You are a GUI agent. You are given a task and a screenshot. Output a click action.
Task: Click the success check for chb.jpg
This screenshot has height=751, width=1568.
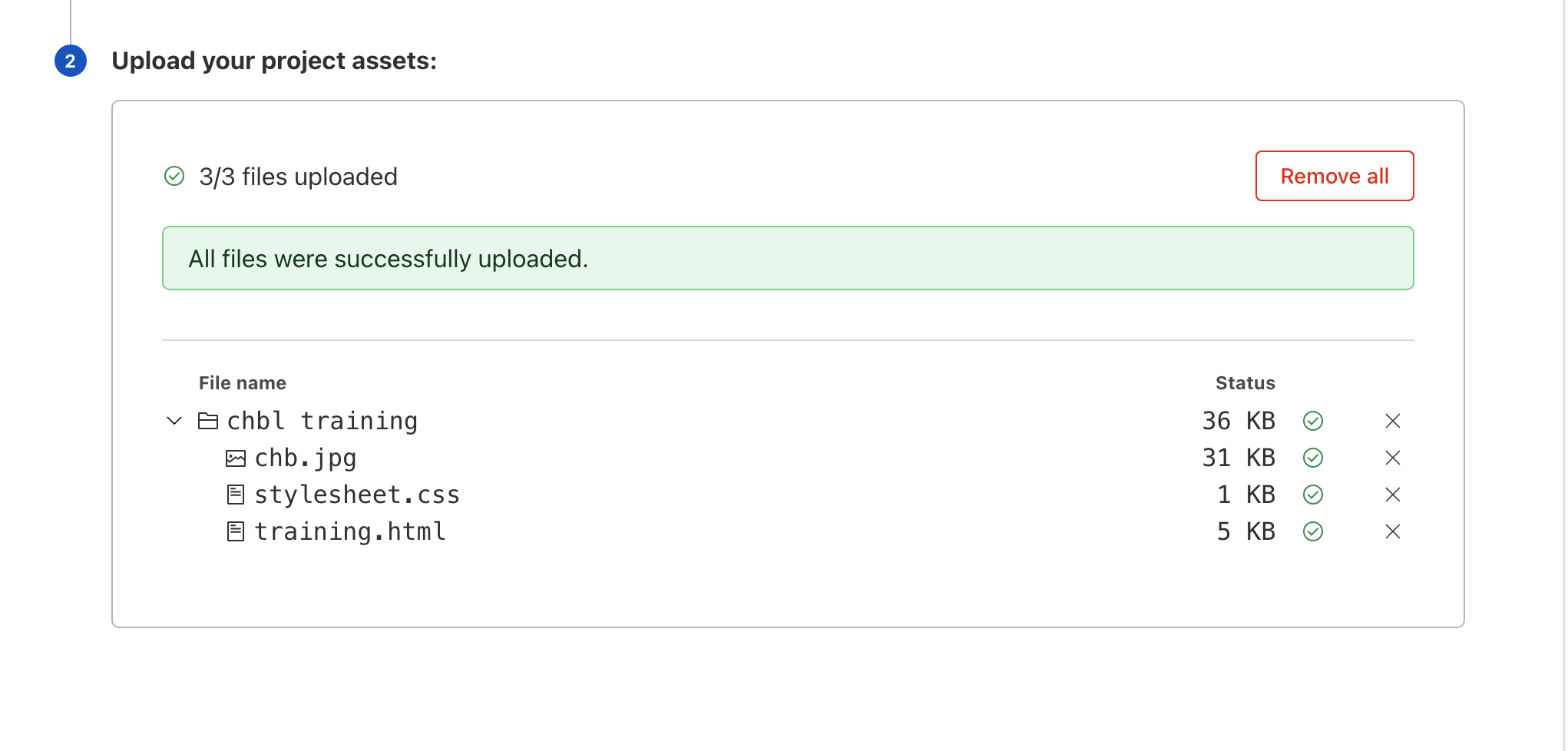coord(1313,458)
